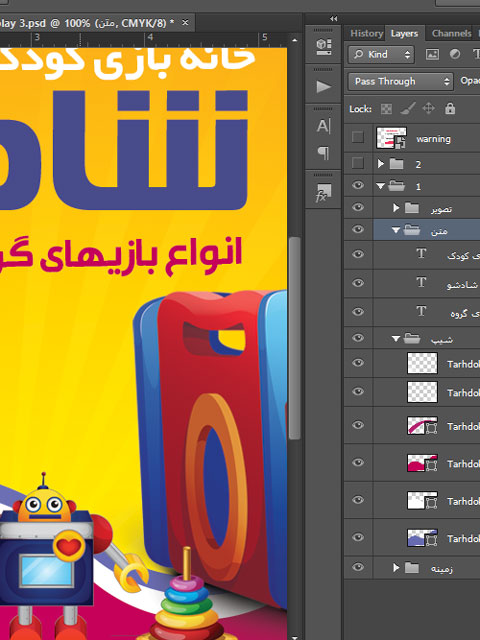Open the Paragraph panel icon
Image resolution: width=480 pixels, height=640 pixels.
pyautogui.click(x=323, y=153)
